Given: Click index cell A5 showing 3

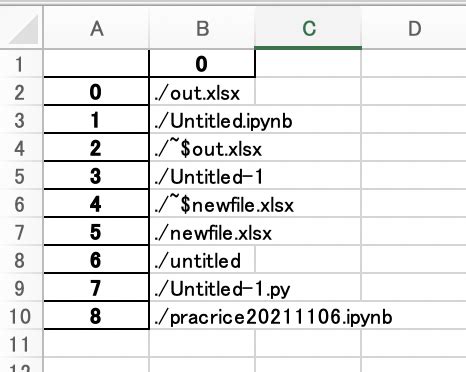Looking at the screenshot, I should [x=96, y=176].
